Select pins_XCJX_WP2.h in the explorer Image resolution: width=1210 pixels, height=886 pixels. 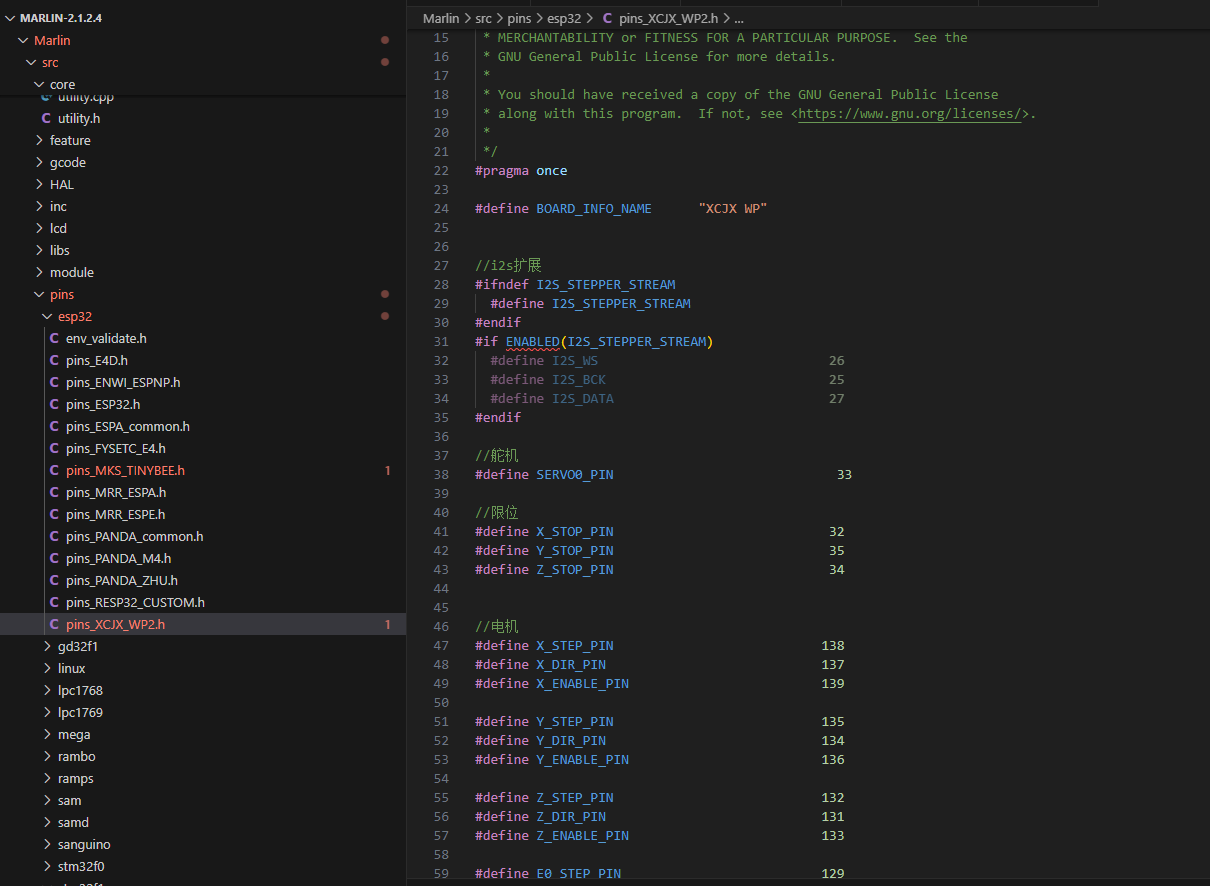coord(203,624)
